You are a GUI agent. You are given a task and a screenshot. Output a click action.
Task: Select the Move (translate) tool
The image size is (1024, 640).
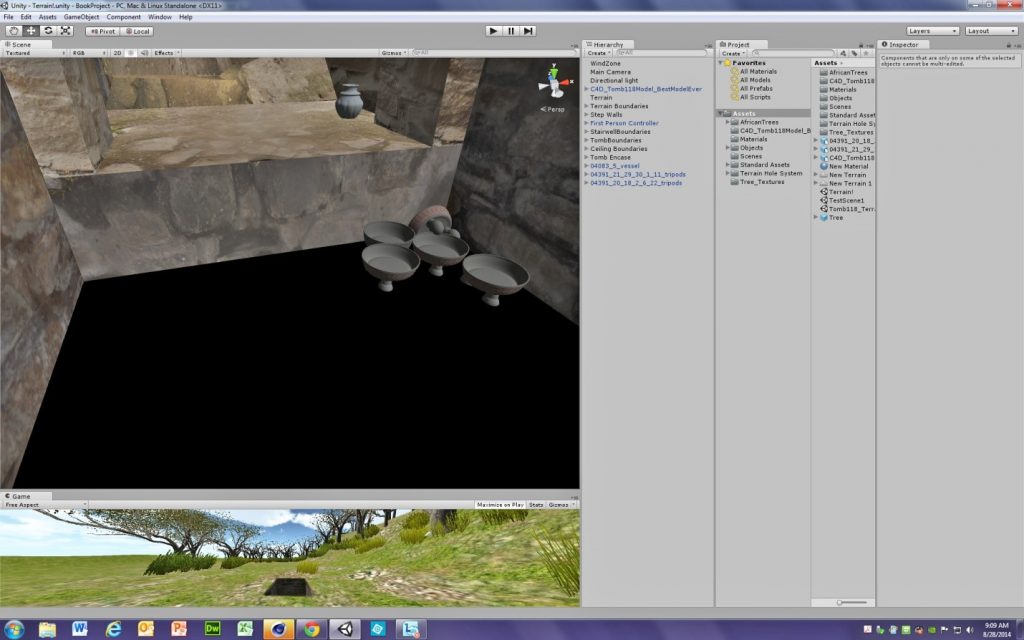pyautogui.click(x=31, y=31)
